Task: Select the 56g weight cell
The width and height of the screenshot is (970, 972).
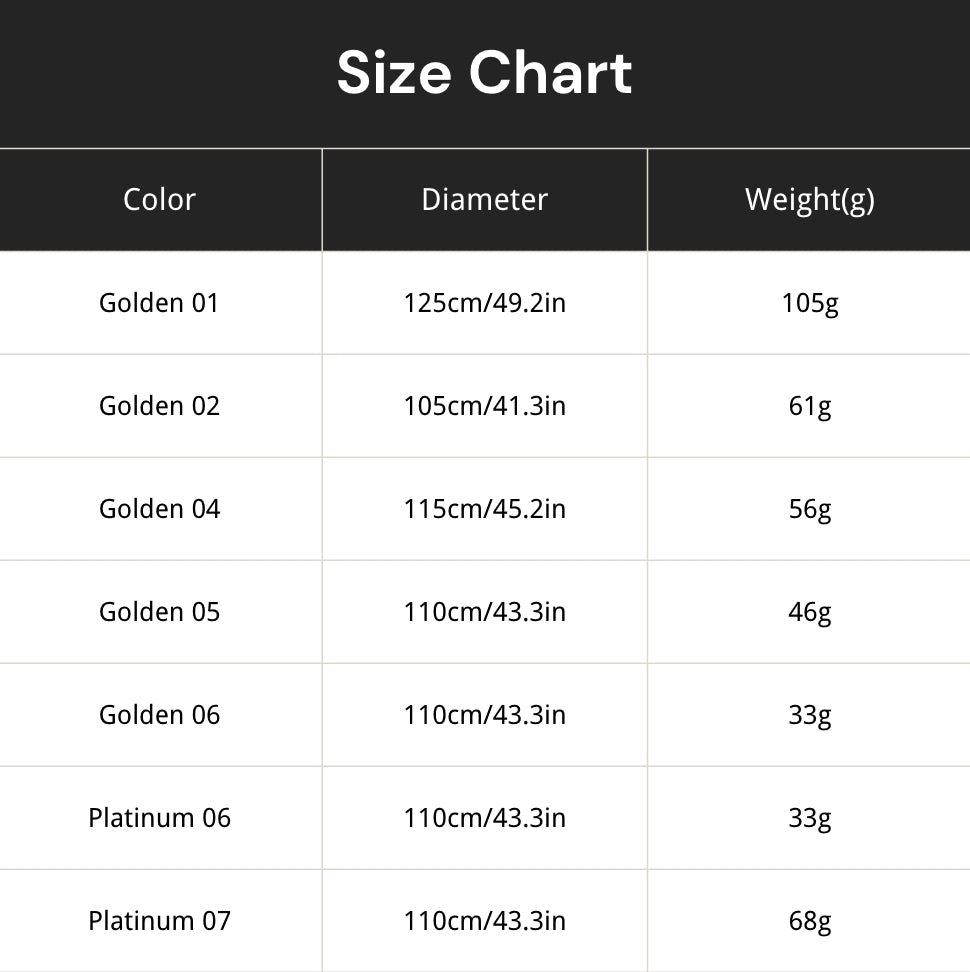Action: pyautogui.click(x=809, y=510)
